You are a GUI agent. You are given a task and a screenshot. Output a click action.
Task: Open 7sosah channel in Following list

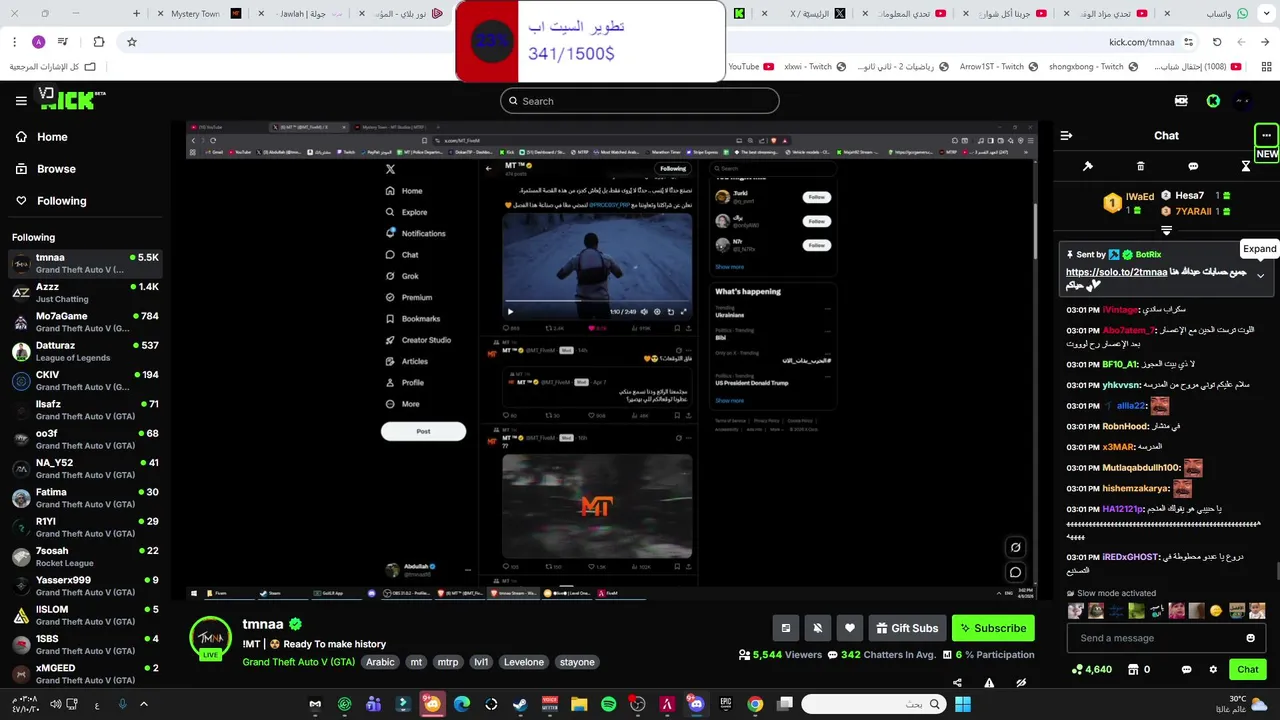point(86,557)
